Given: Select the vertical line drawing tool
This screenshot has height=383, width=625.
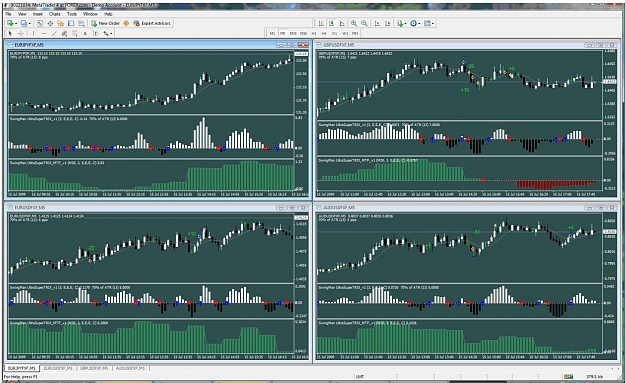Looking at the screenshot, I should tap(33, 33).
